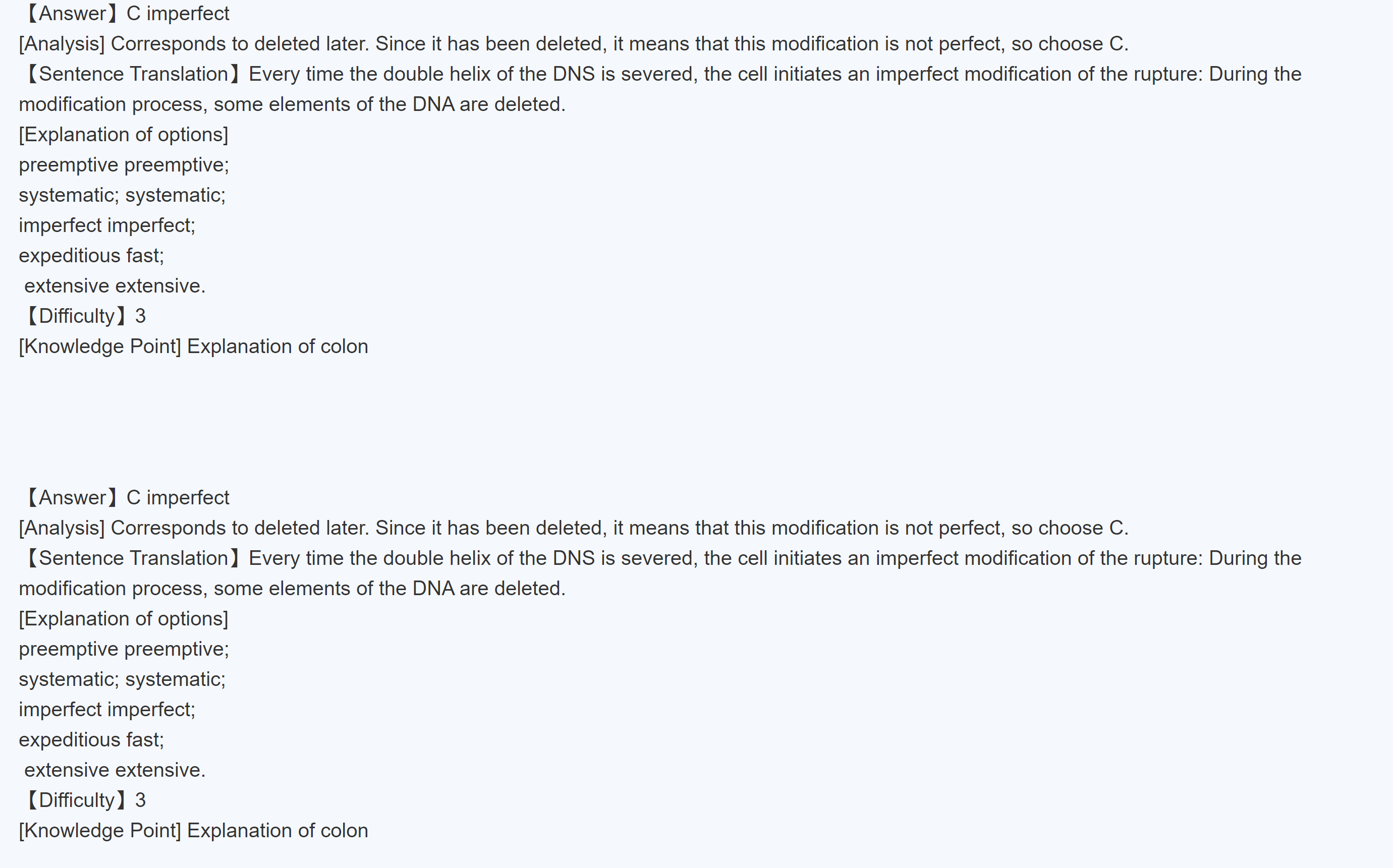Click the lower "preemptive preemptive;" line
The height and width of the screenshot is (868, 1393).
point(124,649)
